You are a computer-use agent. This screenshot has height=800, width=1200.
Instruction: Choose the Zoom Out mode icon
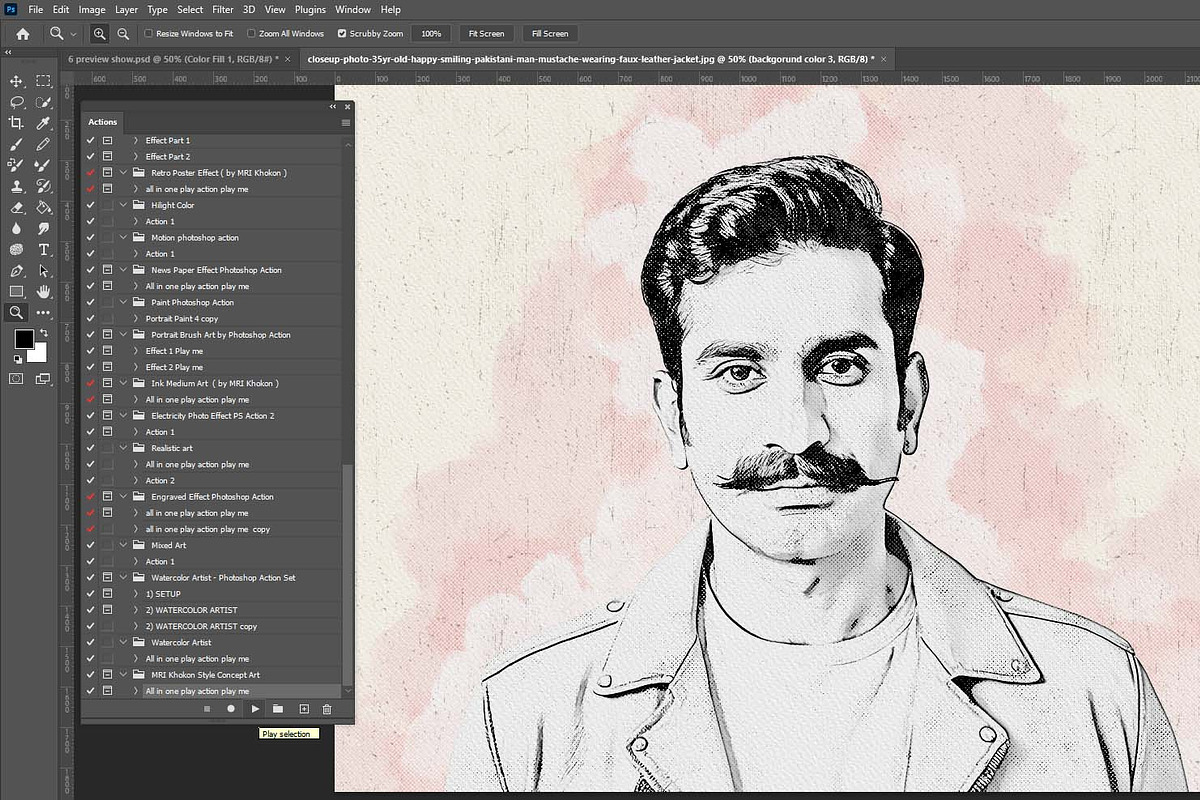click(x=122, y=33)
